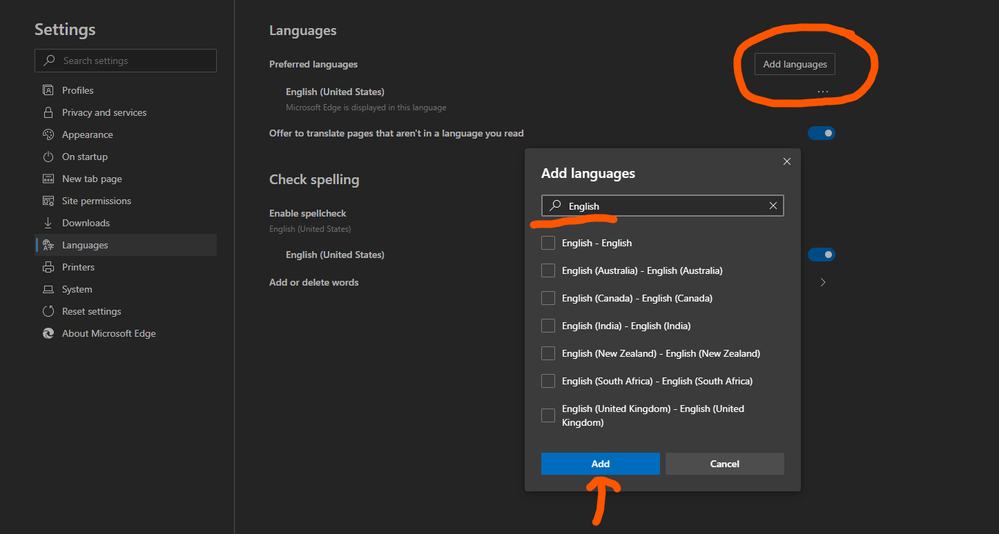999x534 pixels.
Task: Click the Printers icon
Action: (48, 267)
